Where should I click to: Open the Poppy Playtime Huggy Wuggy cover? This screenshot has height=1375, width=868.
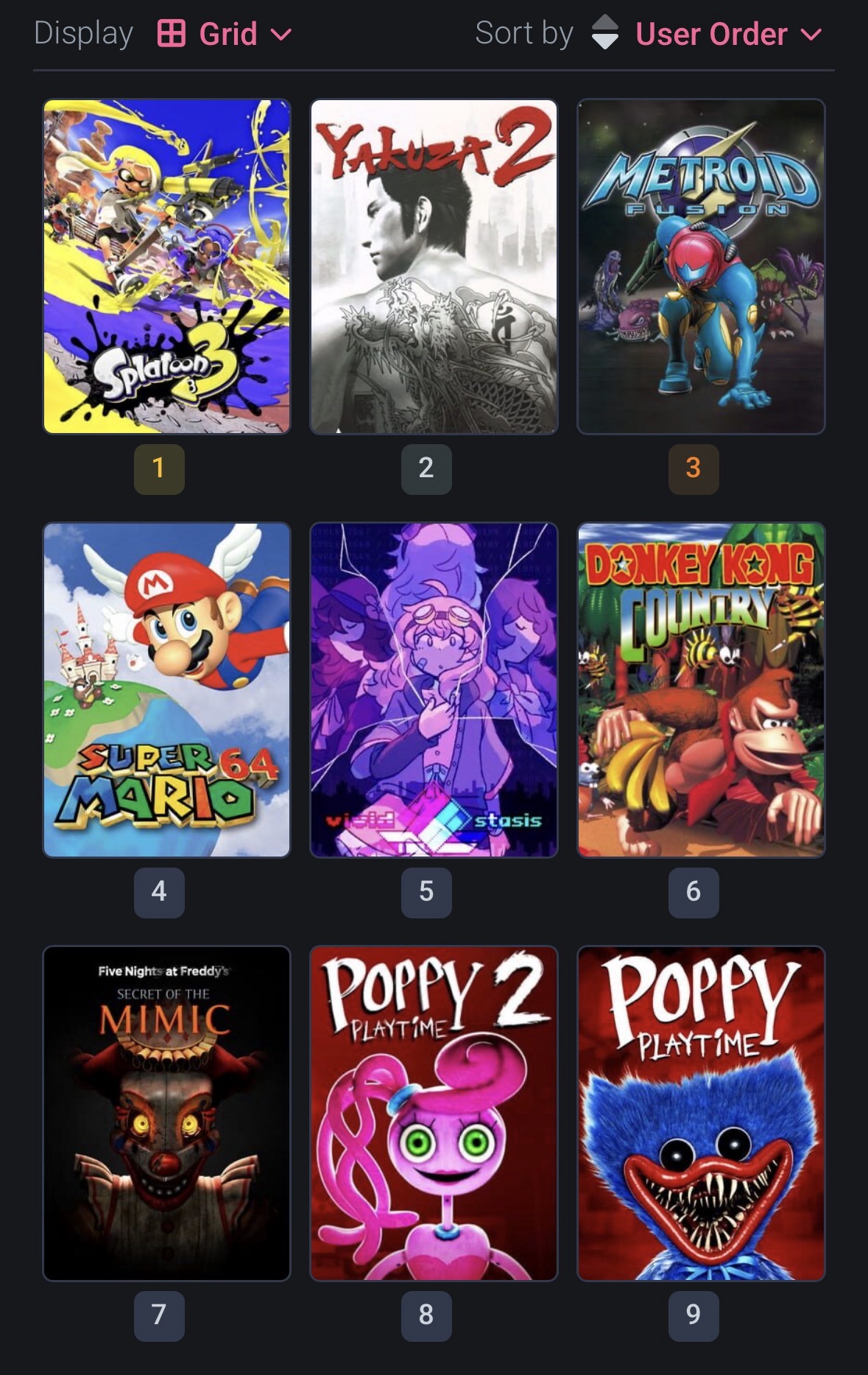click(x=701, y=1114)
